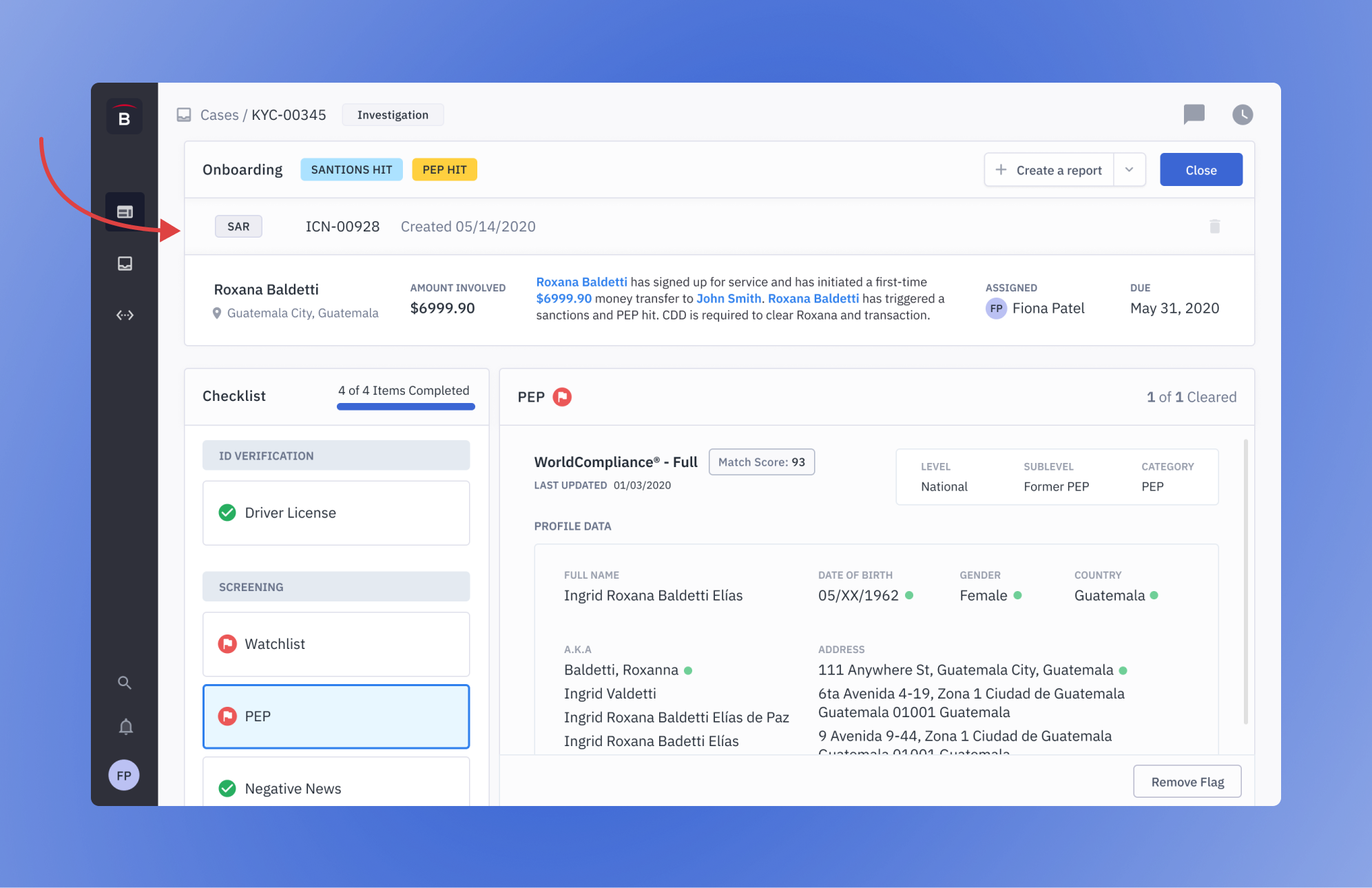Click the B logo in sidebar
Viewport: 1372px width, 888px height.
pos(124,117)
